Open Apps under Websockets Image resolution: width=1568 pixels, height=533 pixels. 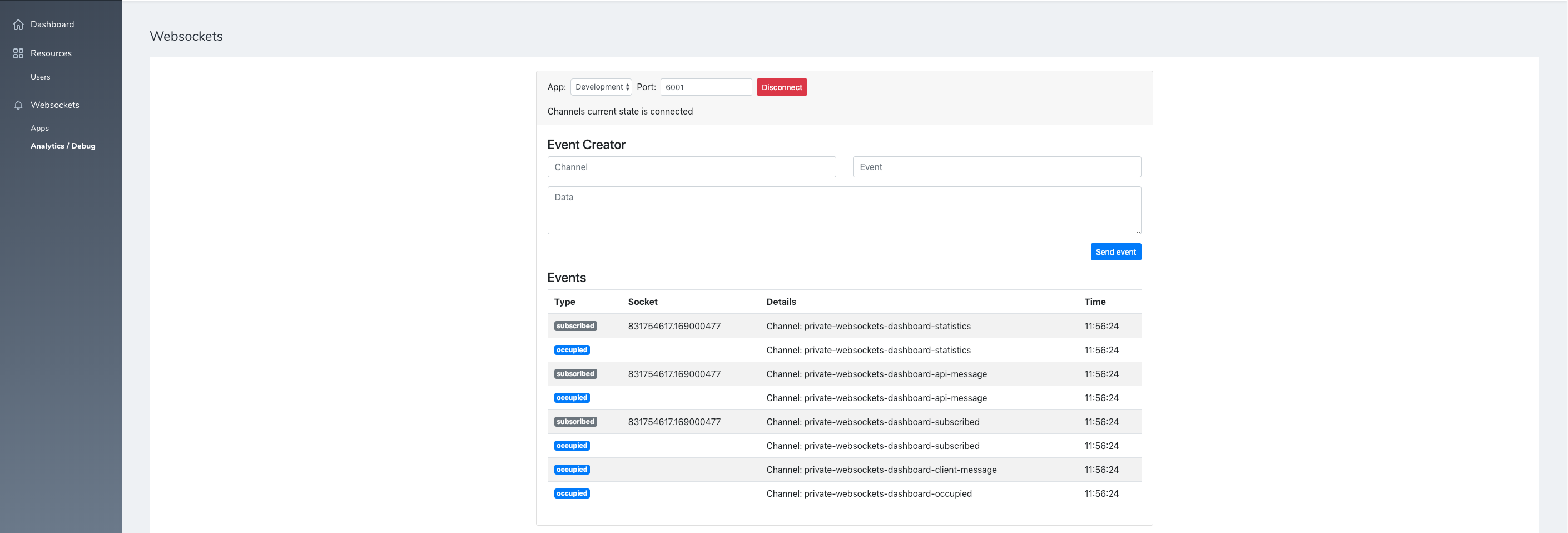(39, 129)
